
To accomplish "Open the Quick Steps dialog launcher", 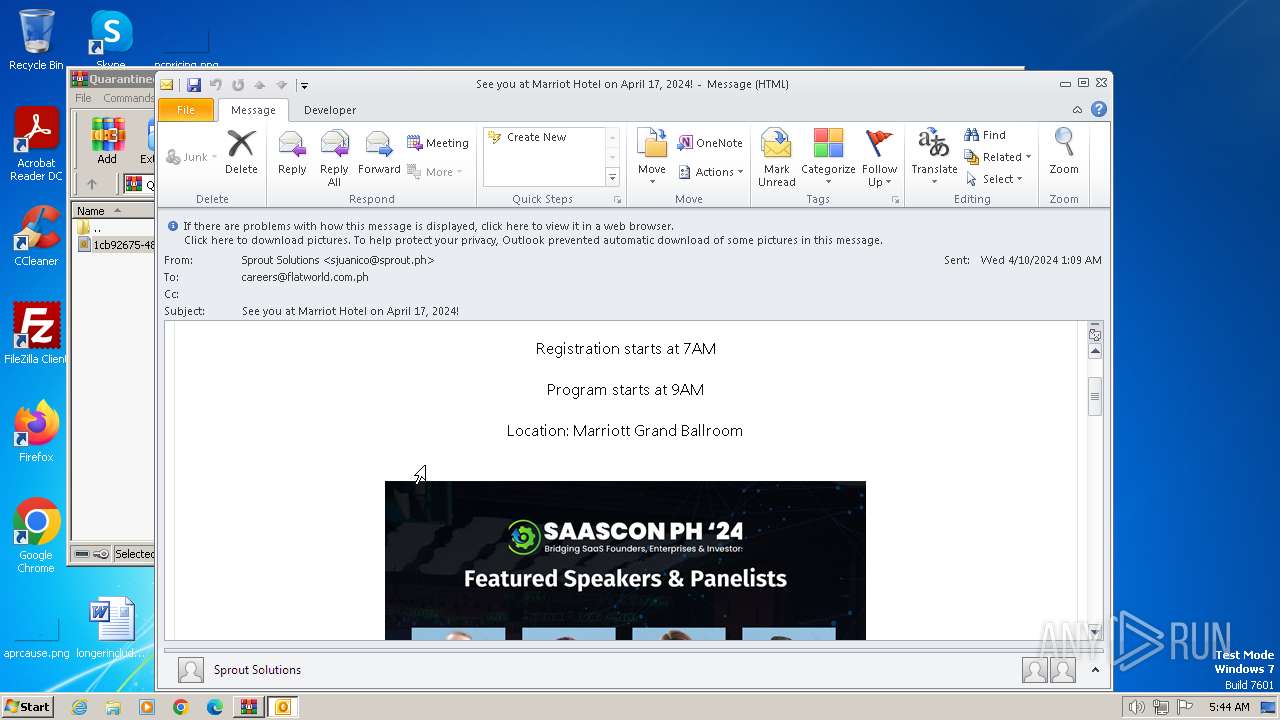I will [x=616, y=200].
